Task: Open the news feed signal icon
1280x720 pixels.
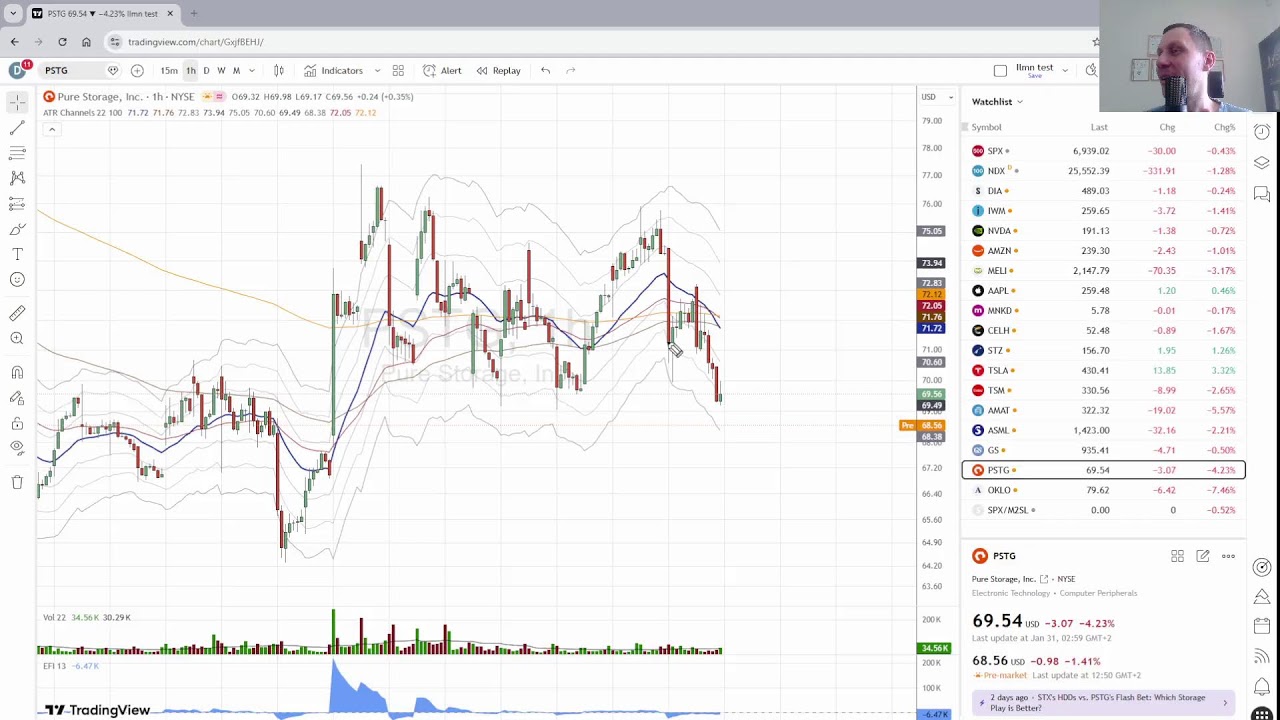Action: (x=1262, y=656)
